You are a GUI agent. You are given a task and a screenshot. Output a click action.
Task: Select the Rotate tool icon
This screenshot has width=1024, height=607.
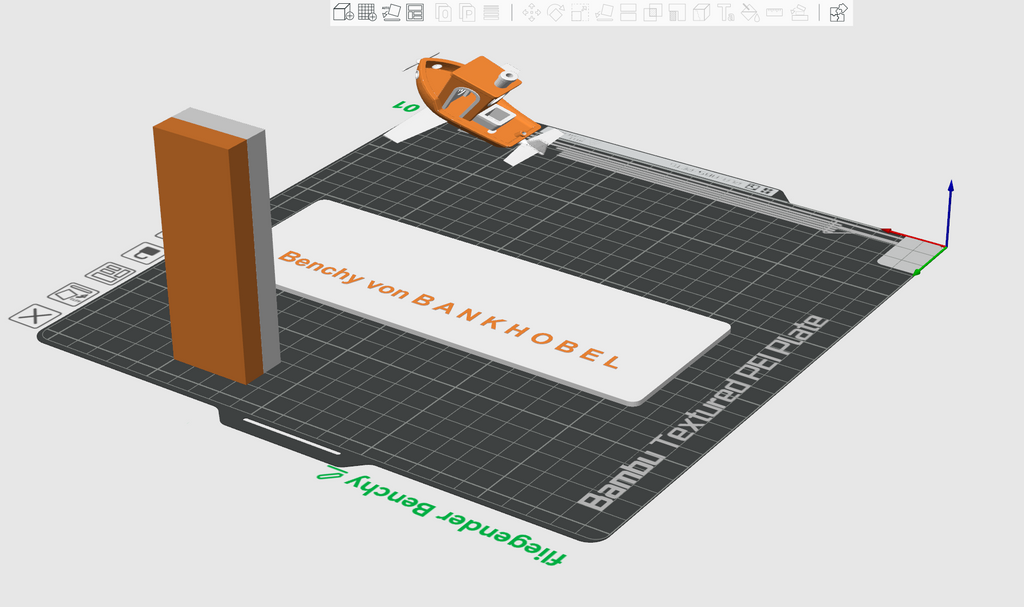click(x=556, y=12)
